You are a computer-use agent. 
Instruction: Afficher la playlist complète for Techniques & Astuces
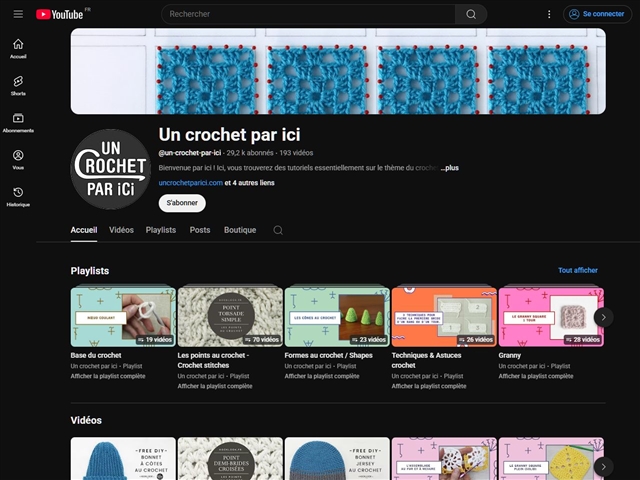pos(429,386)
